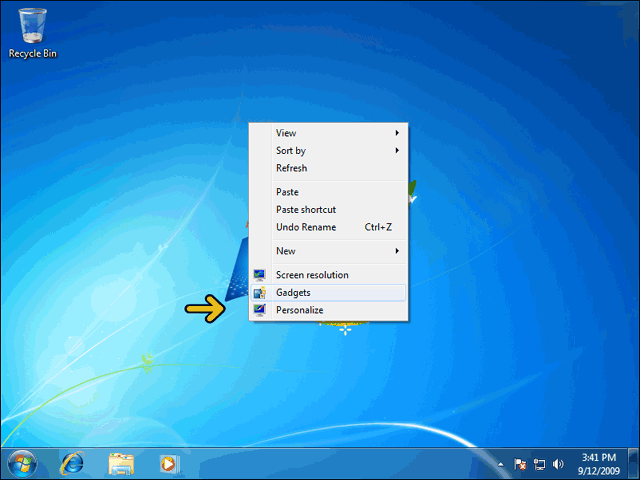Select Undo Rename in the menu
Viewport: 640px width, 480px height.
(328, 227)
